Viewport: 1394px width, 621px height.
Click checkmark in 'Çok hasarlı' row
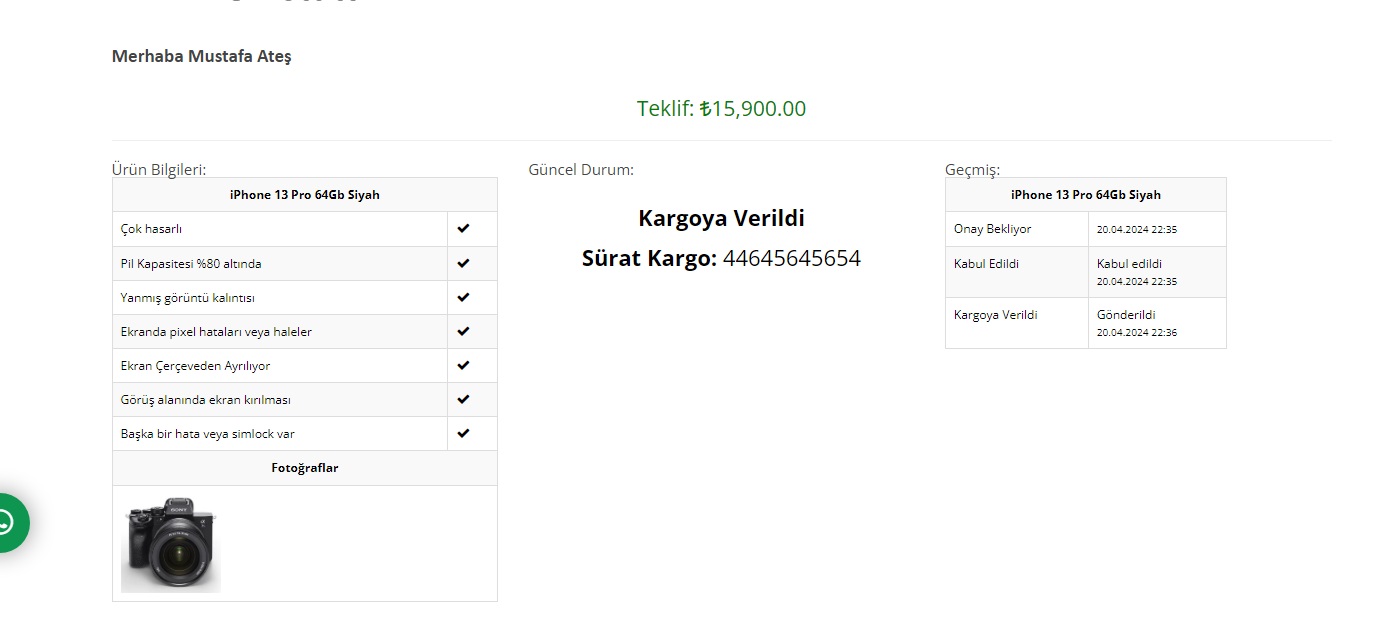click(x=463, y=229)
